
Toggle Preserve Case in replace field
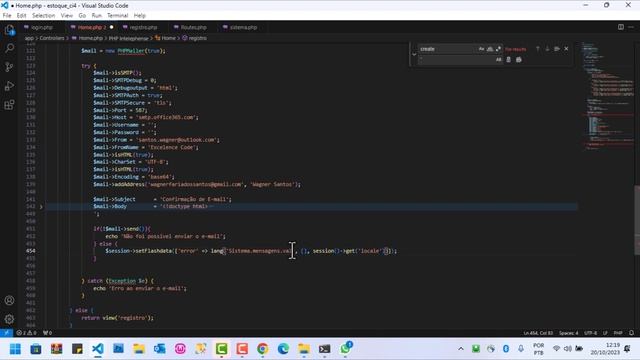(x=498, y=60)
